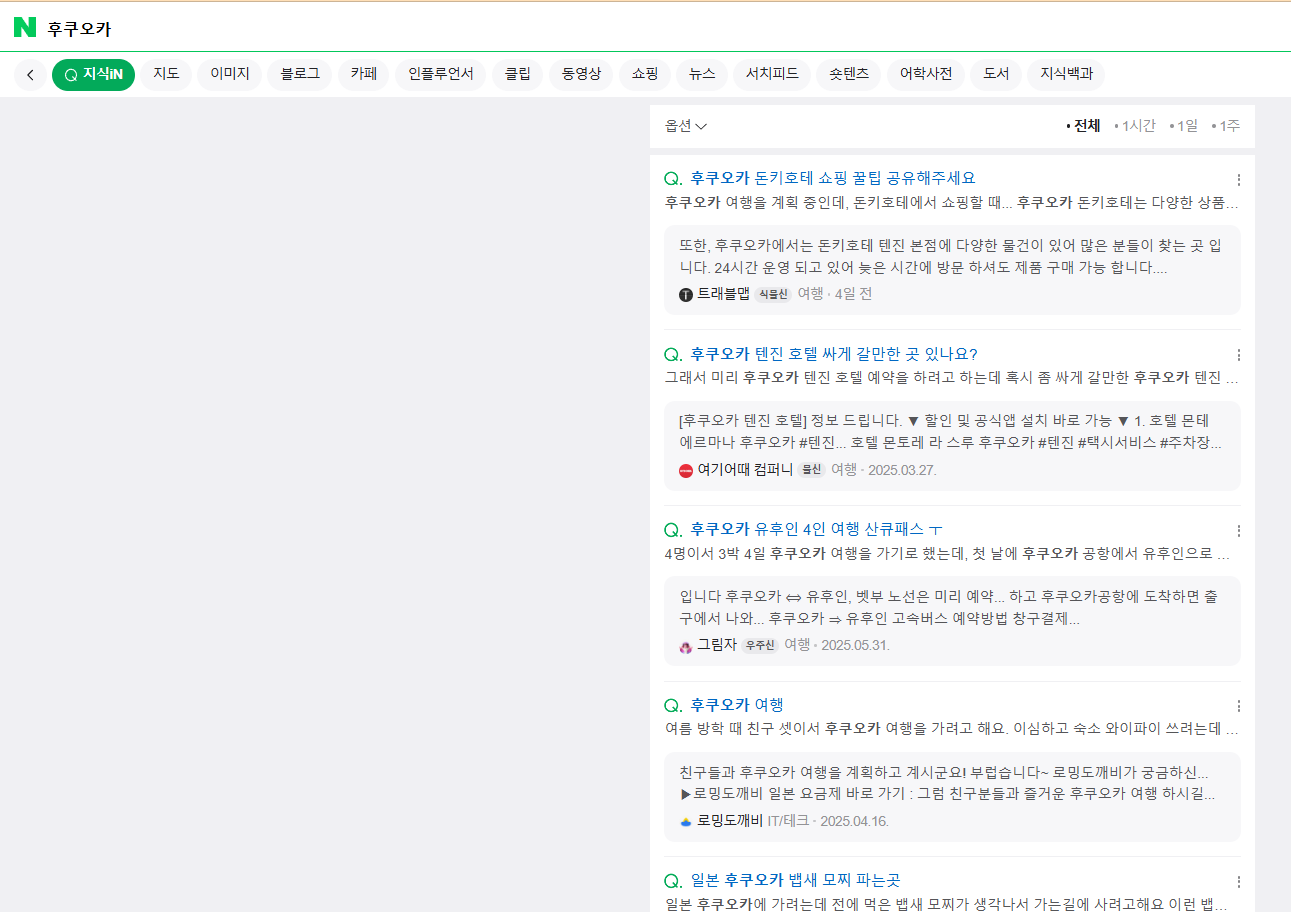Open 후쿠오카 텐진 호텔 question link
Screen dimensions: 1291x912
(x=833, y=354)
